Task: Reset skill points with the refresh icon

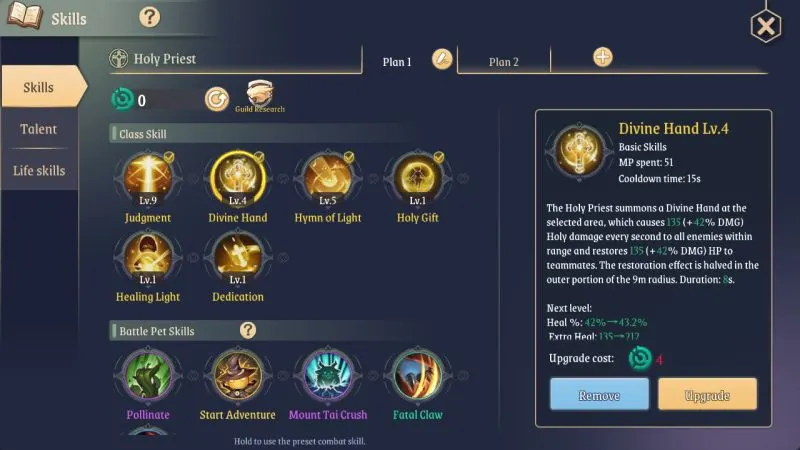Action: tap(217, 99)
